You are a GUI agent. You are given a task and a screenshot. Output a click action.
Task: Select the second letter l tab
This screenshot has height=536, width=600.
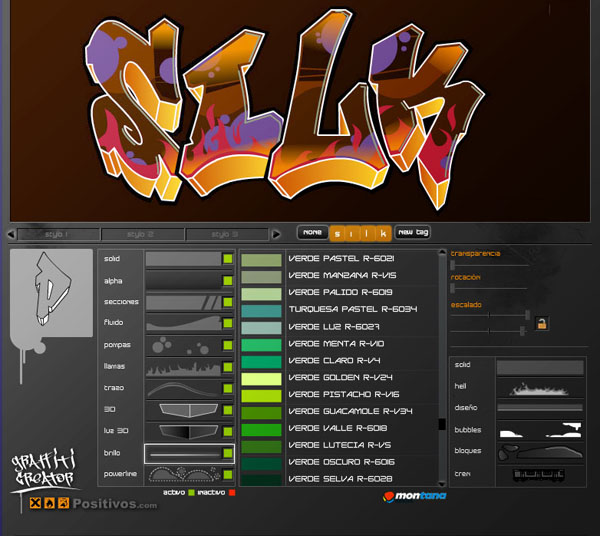tap(367, 233)
